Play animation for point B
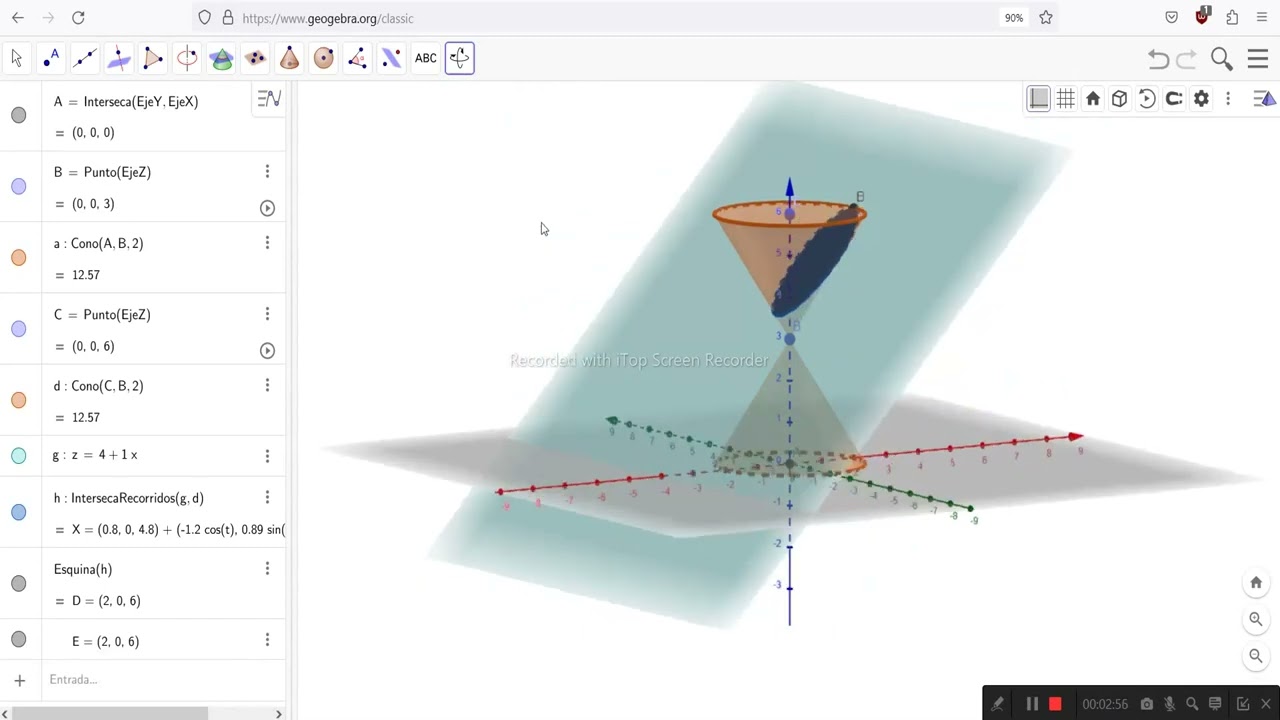This screenshot has width=1280, height=720. coord(267,208)
